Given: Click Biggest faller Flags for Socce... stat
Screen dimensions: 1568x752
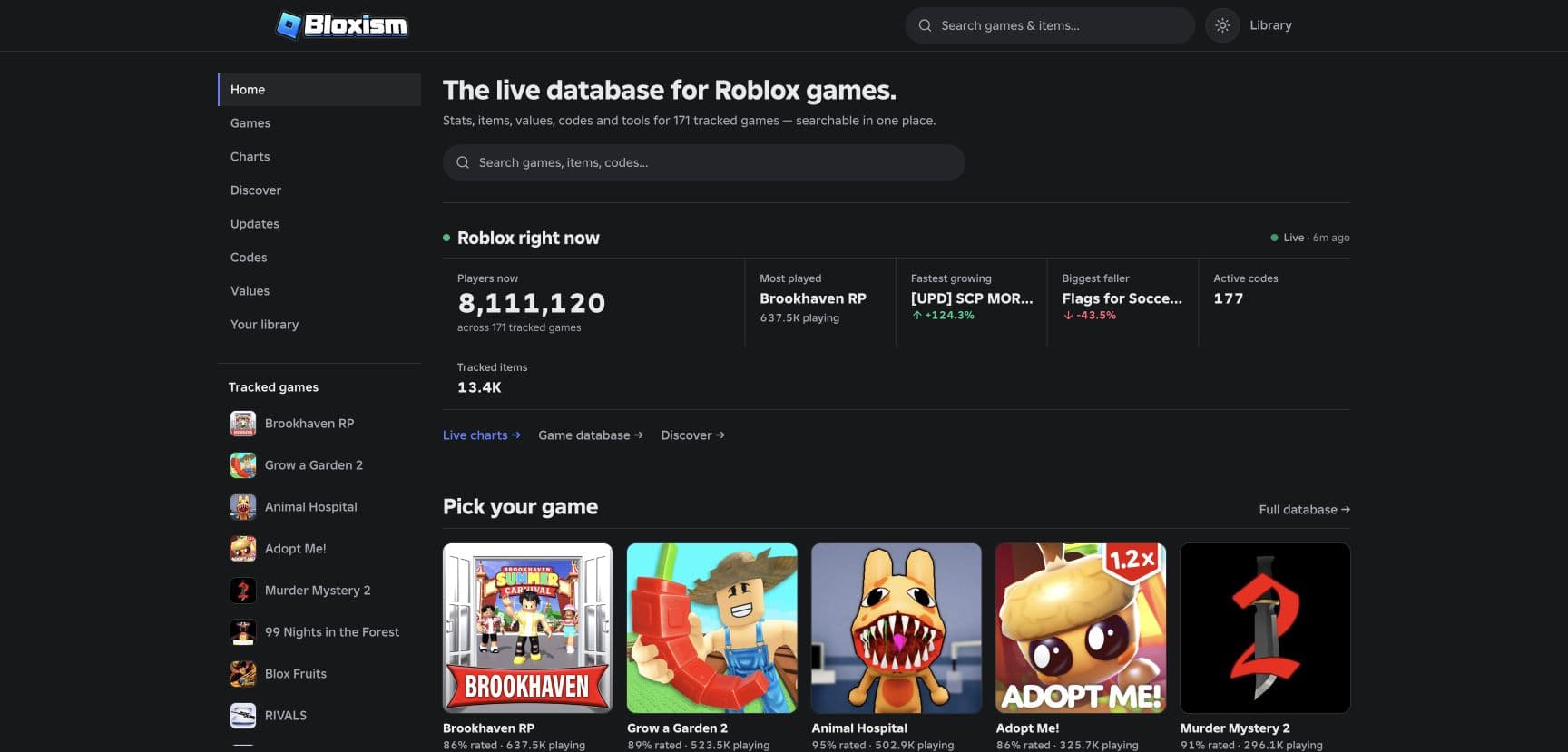Looking at the screenshot, I should [x=1122, y=303].
